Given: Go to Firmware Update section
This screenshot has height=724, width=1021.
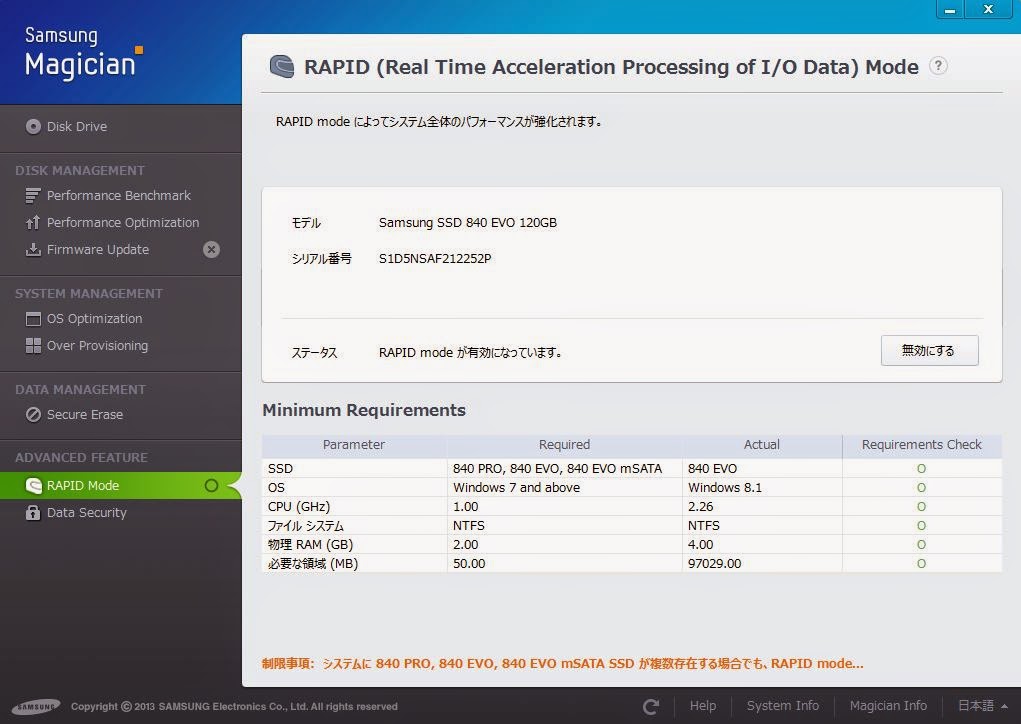Looking at the screenshot, I should pos(98,249).
